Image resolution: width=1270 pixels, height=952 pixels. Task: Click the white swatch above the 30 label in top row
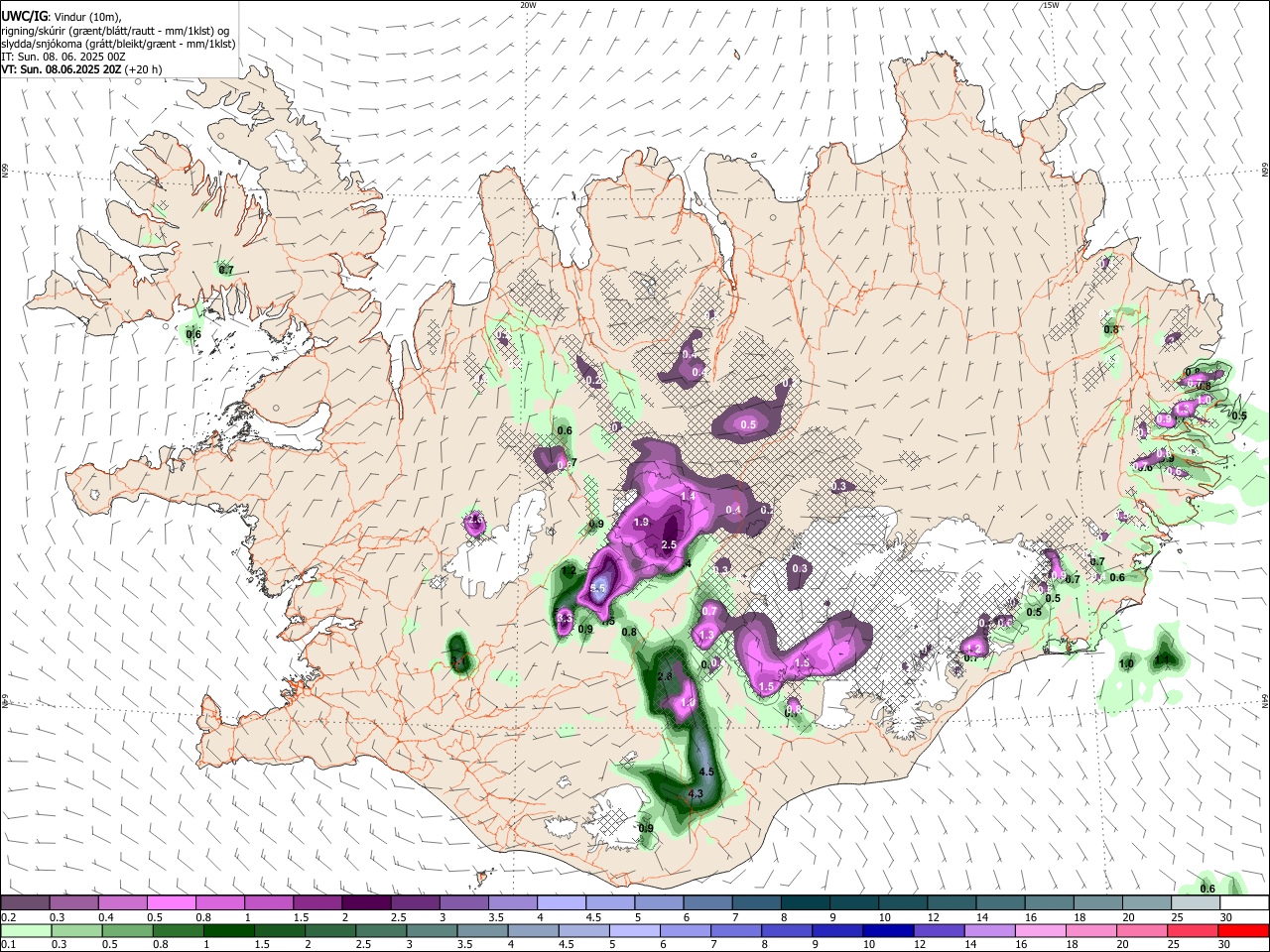tap(1244, 903)
